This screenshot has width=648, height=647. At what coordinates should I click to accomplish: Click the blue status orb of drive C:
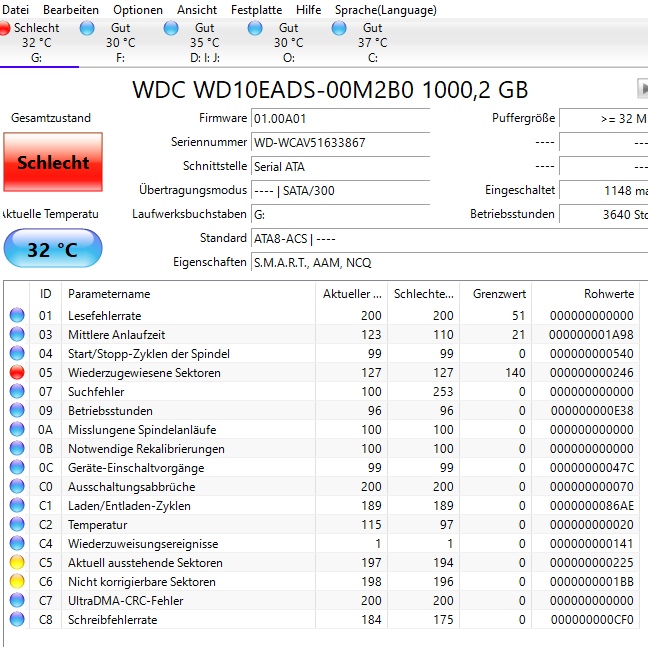click(339, 28)
